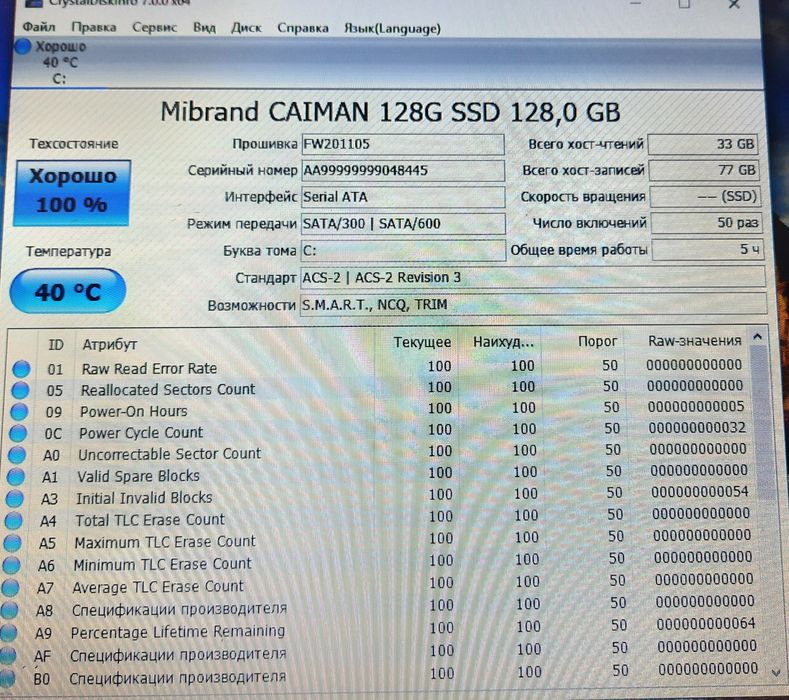
Task: Click the transfer mode field SATA/300 | SATA/600
Action: 403,223
